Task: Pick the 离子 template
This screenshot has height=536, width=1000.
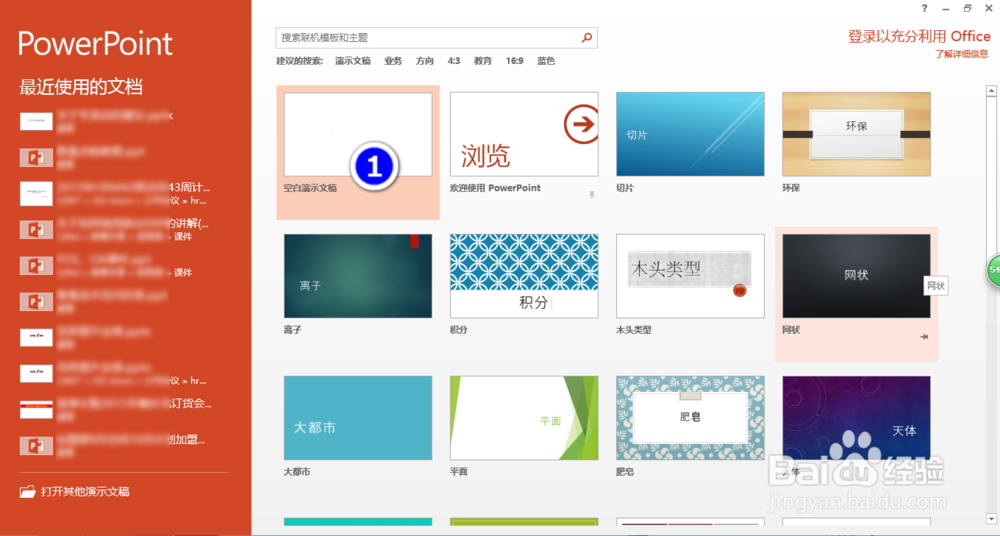Action: point(358,276)
